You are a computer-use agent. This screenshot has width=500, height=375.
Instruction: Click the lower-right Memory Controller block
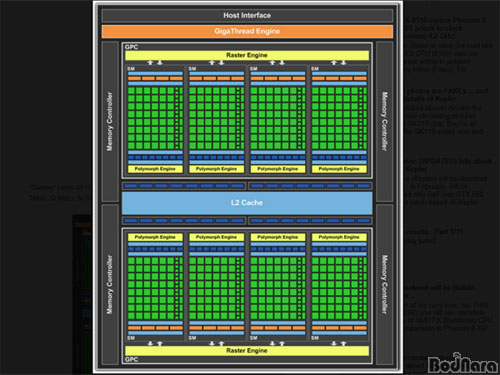pyautogui.click(x=385, y=284)
